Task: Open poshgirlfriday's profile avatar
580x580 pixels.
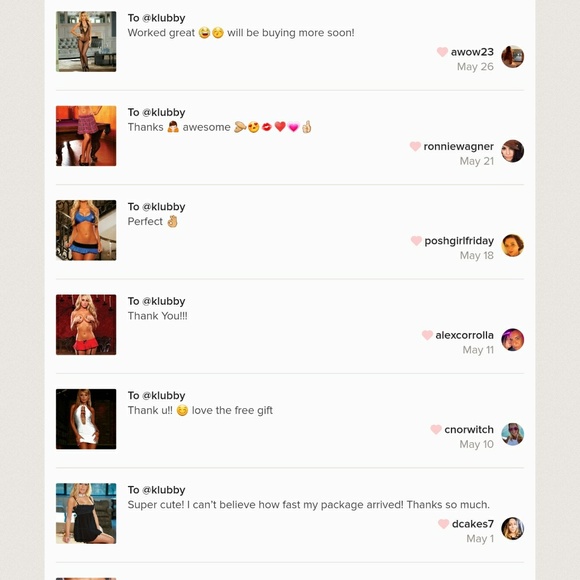Action: coord(512,245)
